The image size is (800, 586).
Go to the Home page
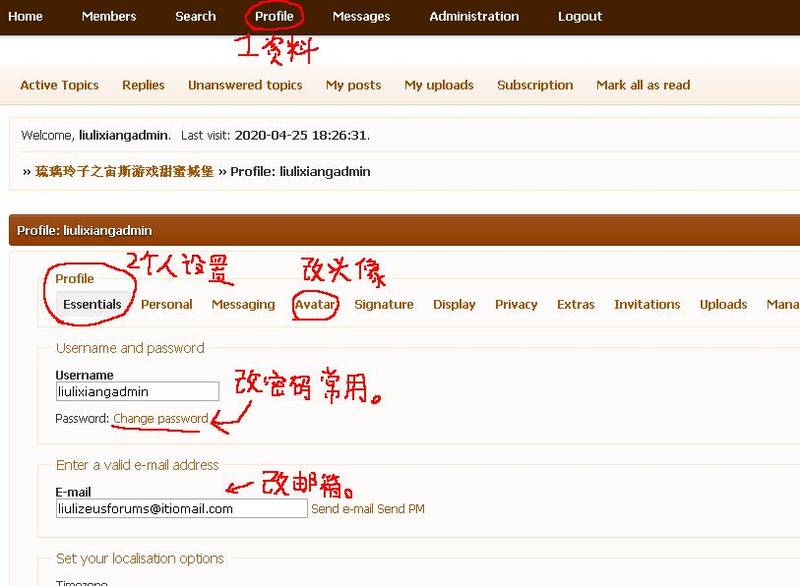25,16
